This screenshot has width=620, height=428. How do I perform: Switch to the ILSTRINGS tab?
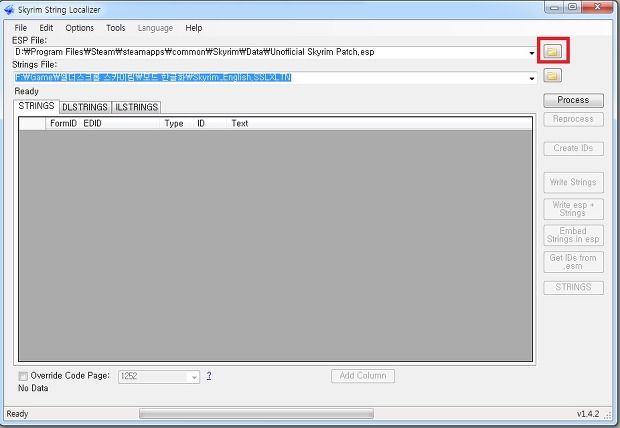136,107
